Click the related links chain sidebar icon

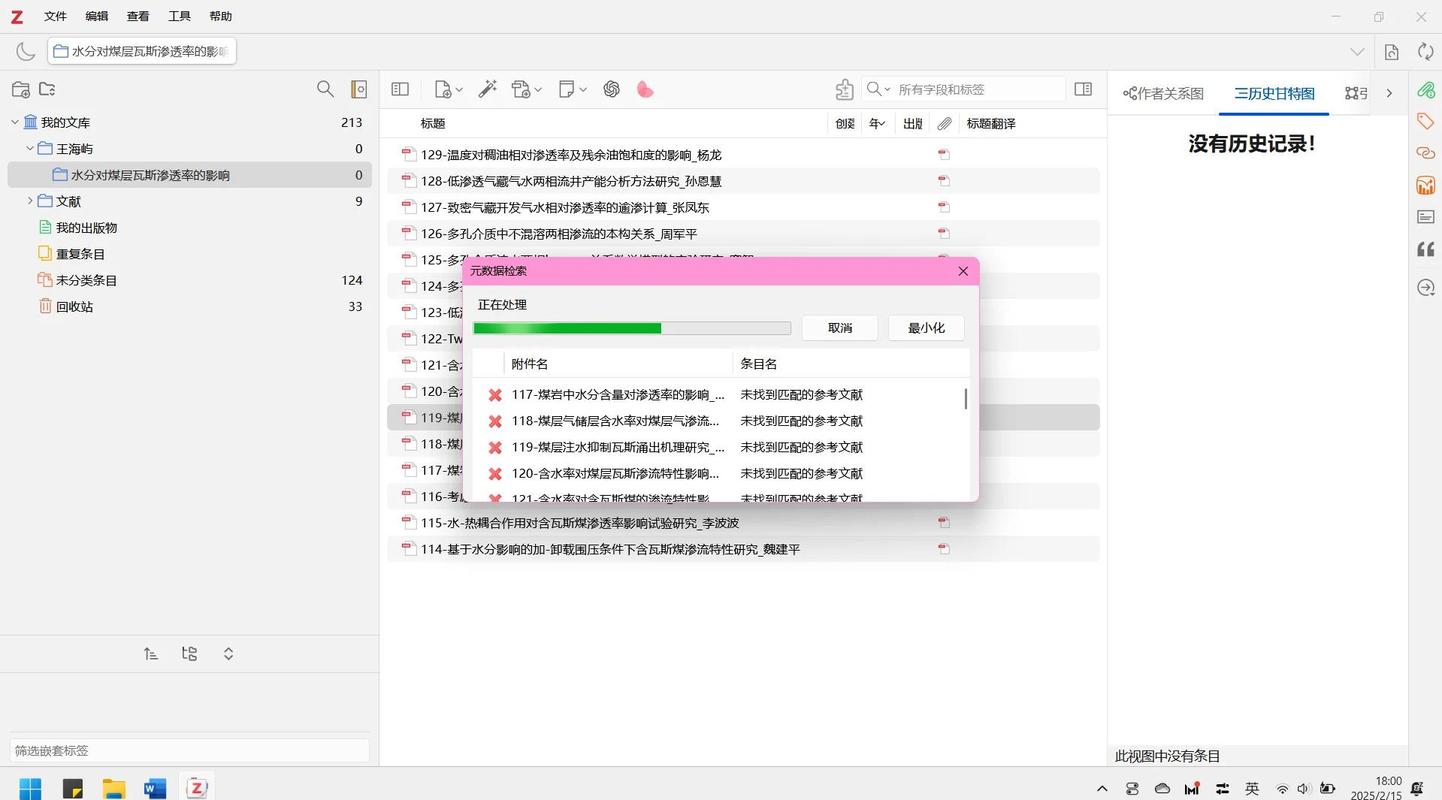point(1426,153)
